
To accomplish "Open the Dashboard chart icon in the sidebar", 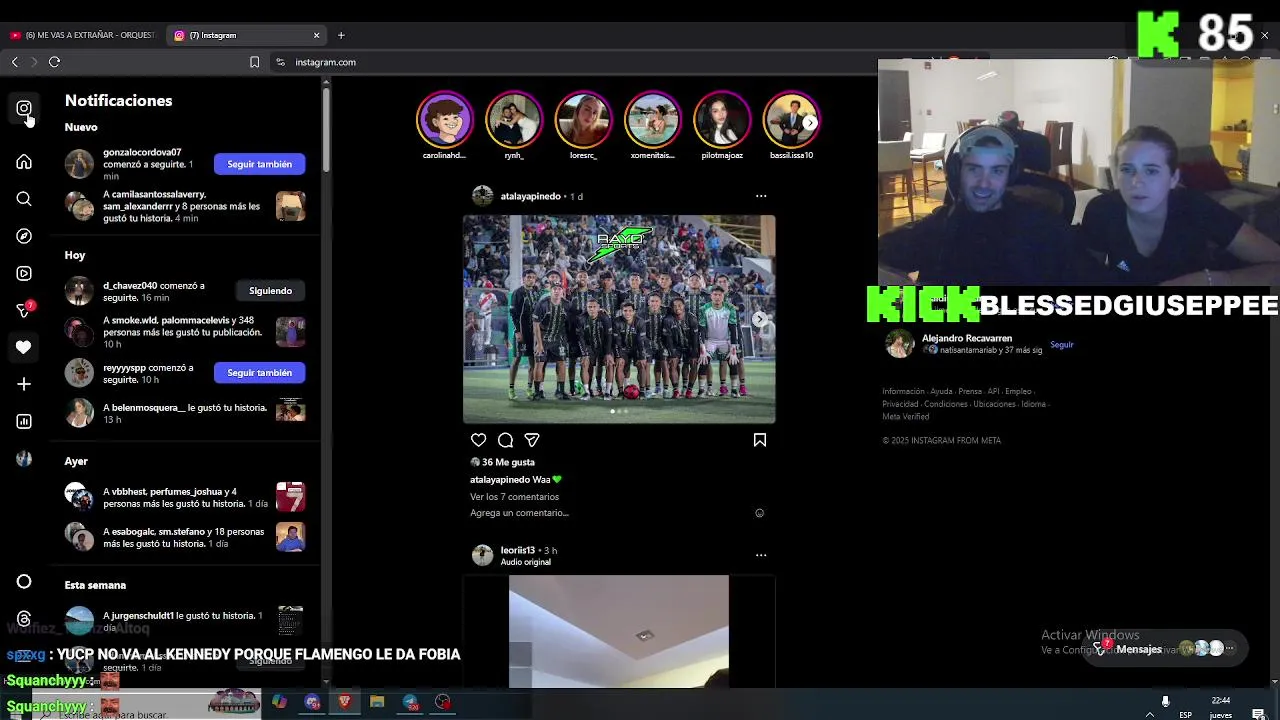I will [24, 421].
